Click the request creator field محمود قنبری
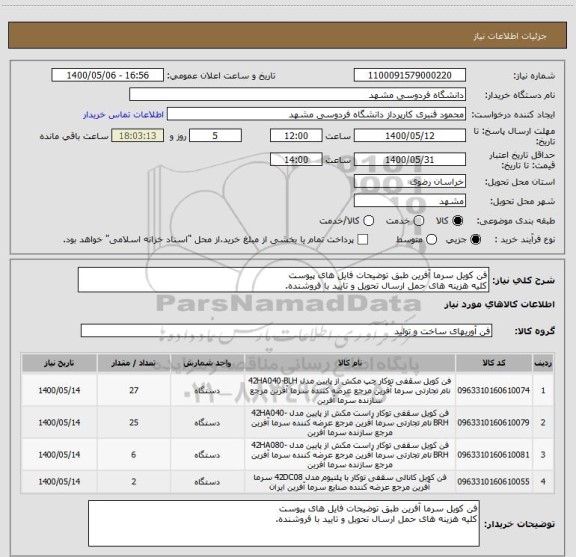The height and width of the screenshot is (557, 576). (316, 114)
